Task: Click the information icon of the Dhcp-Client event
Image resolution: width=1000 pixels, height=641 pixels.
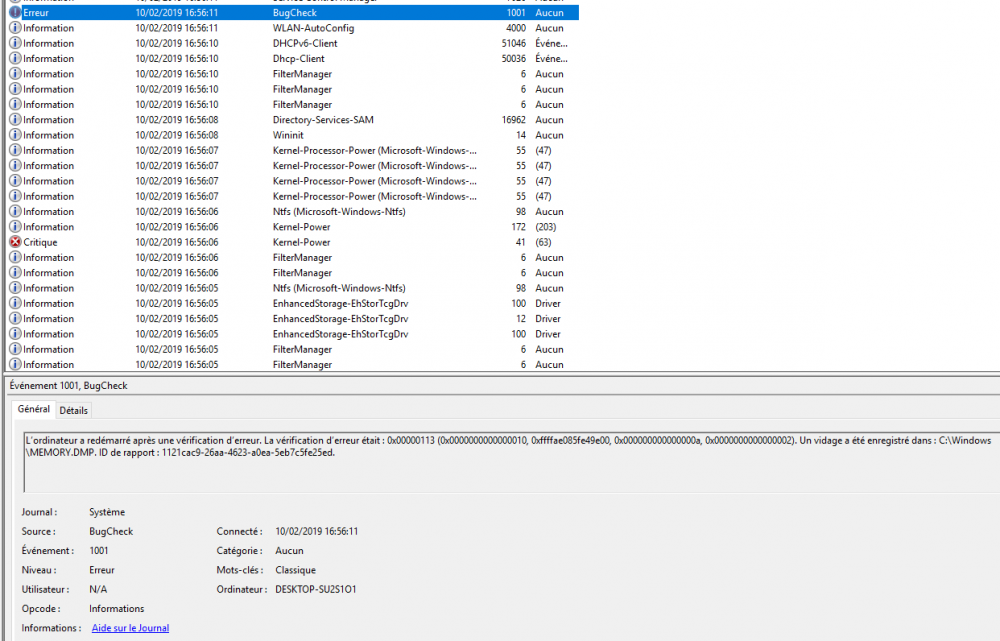Action: pyautogui.click(x=15, y=59)
